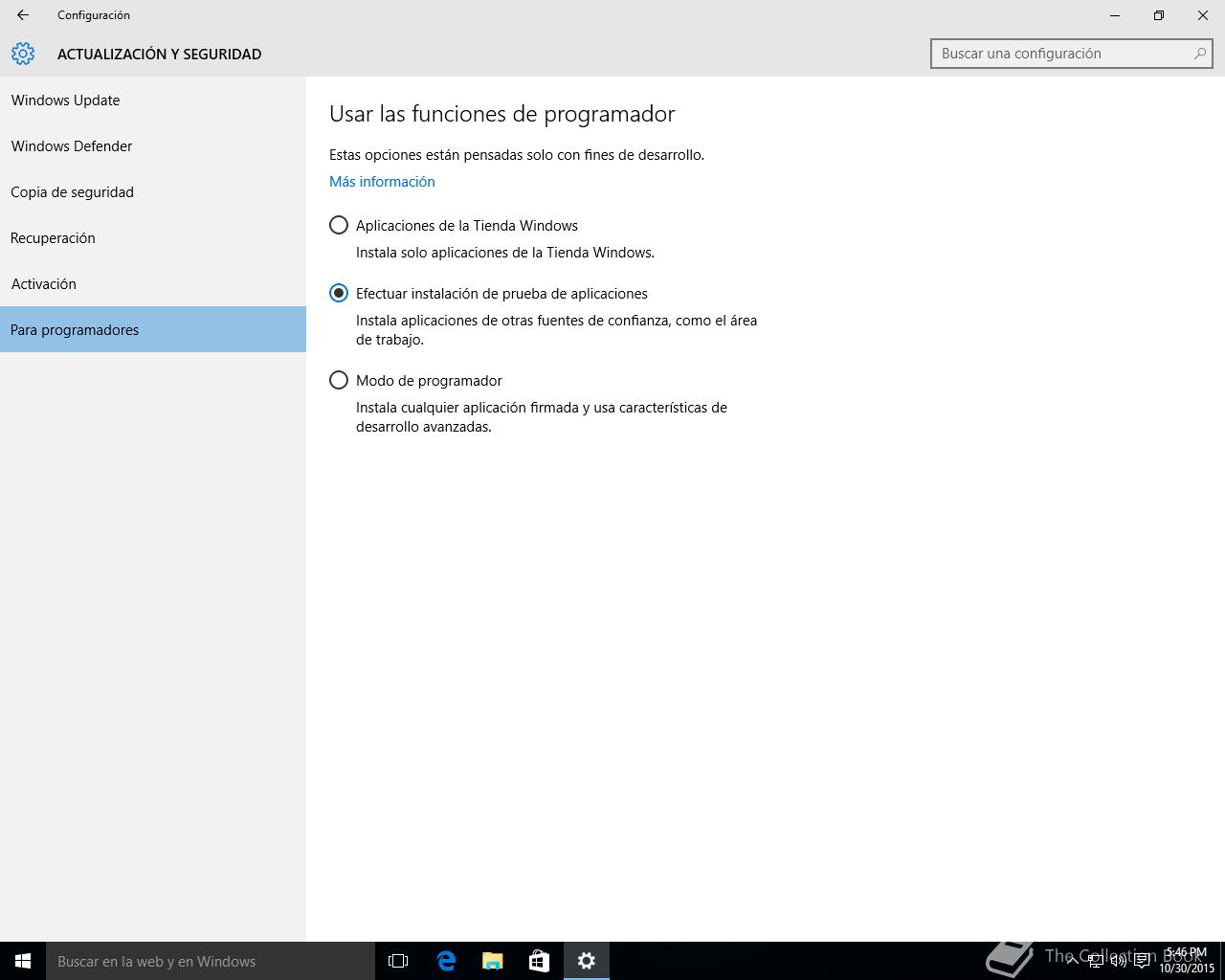Open the Windows Defender section
Screen dimensions: 1225x980
tap(153, 146)
